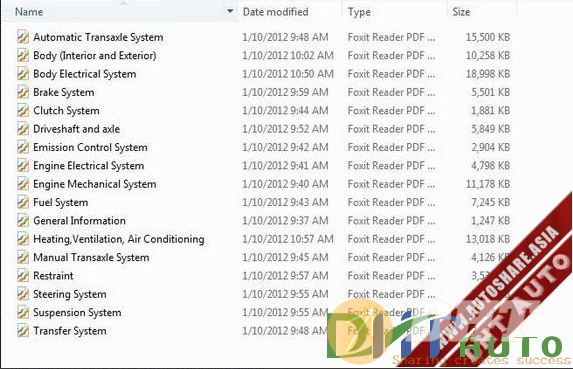The image size is (573, 369).
Task: Click the date 1/10/2012 10:57 AM
Action: (x=288, y=239)
